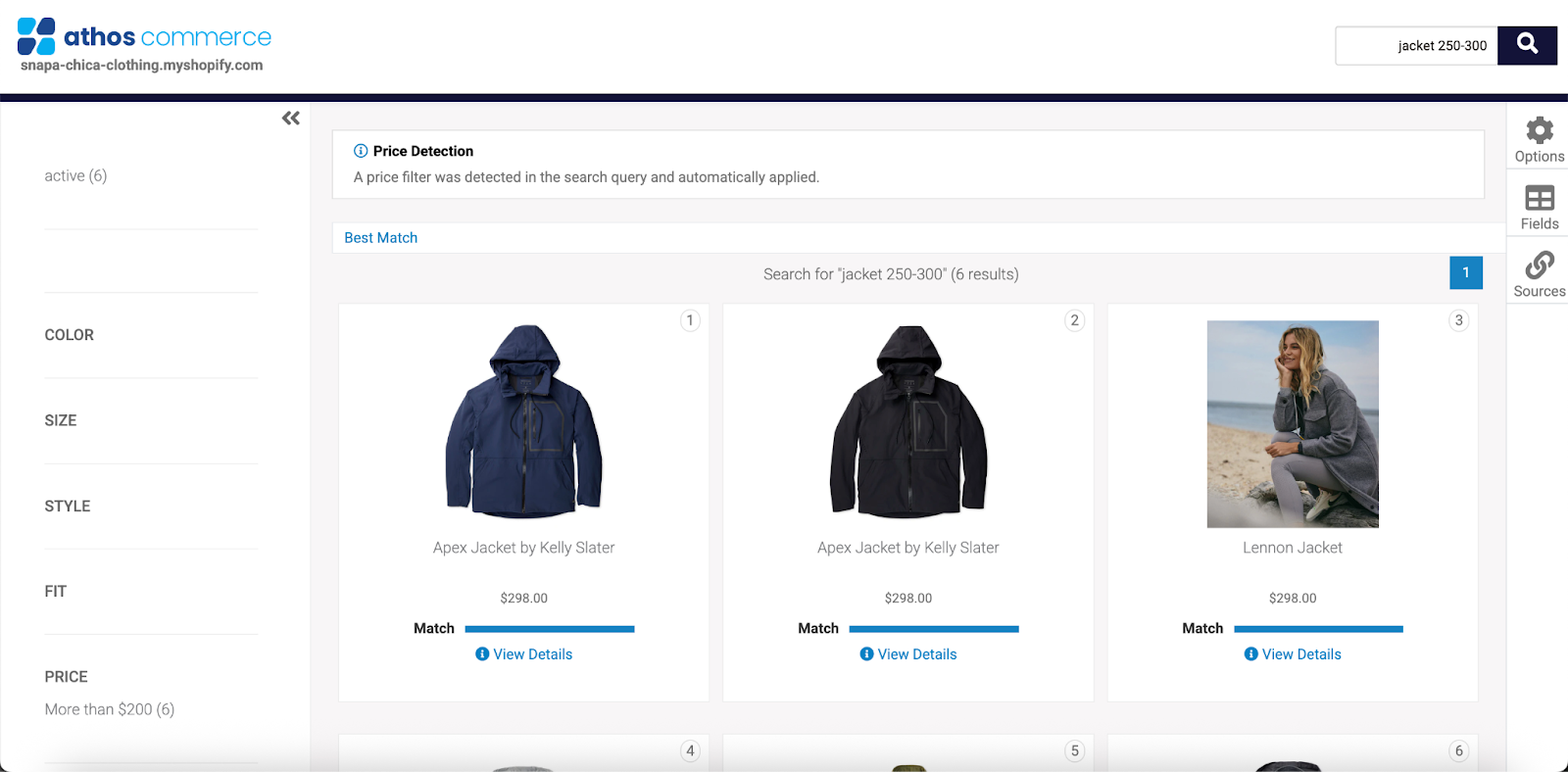
Task: View Details for the navy Apex Jacket
Action: pos(524,654)
